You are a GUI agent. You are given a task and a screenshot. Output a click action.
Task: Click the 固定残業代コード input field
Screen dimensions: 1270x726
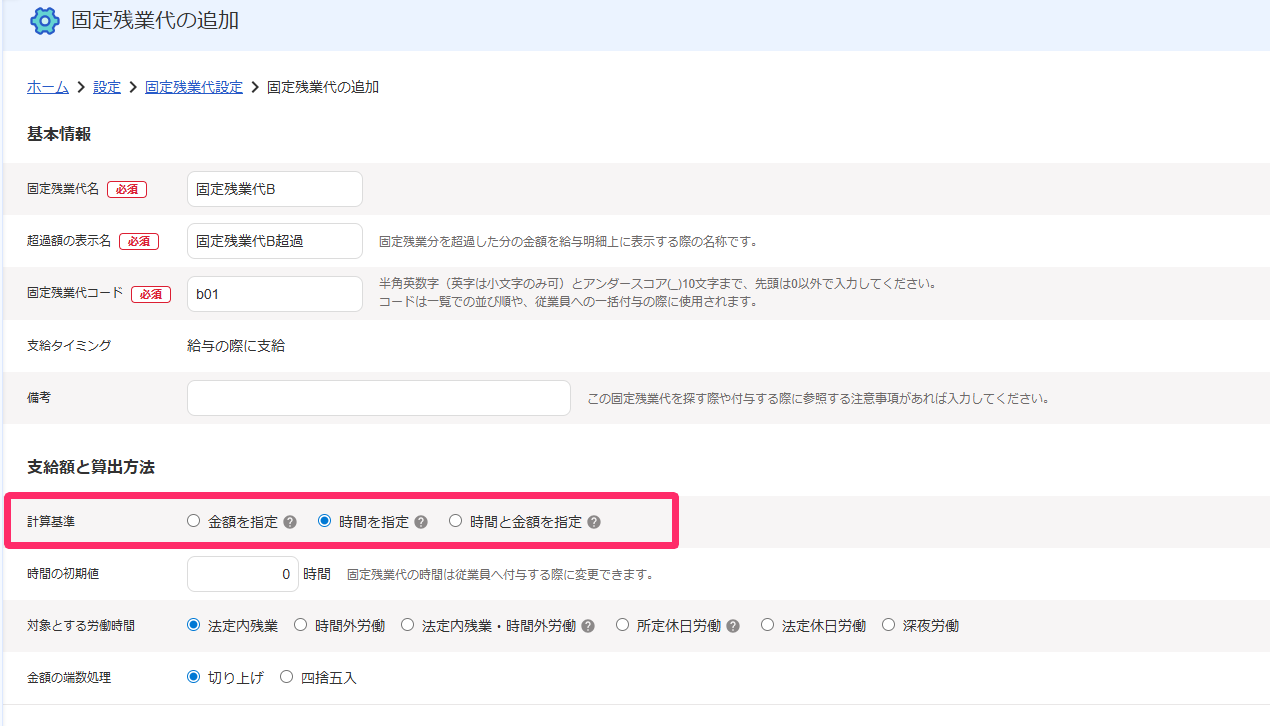[275, 294]
